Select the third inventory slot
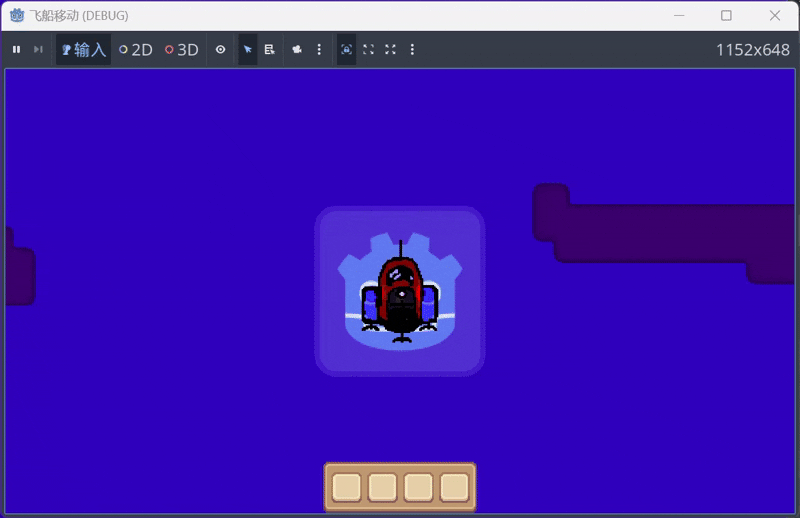Image resolution: width=800 pixels, height=518 pixels. point(418,486)
